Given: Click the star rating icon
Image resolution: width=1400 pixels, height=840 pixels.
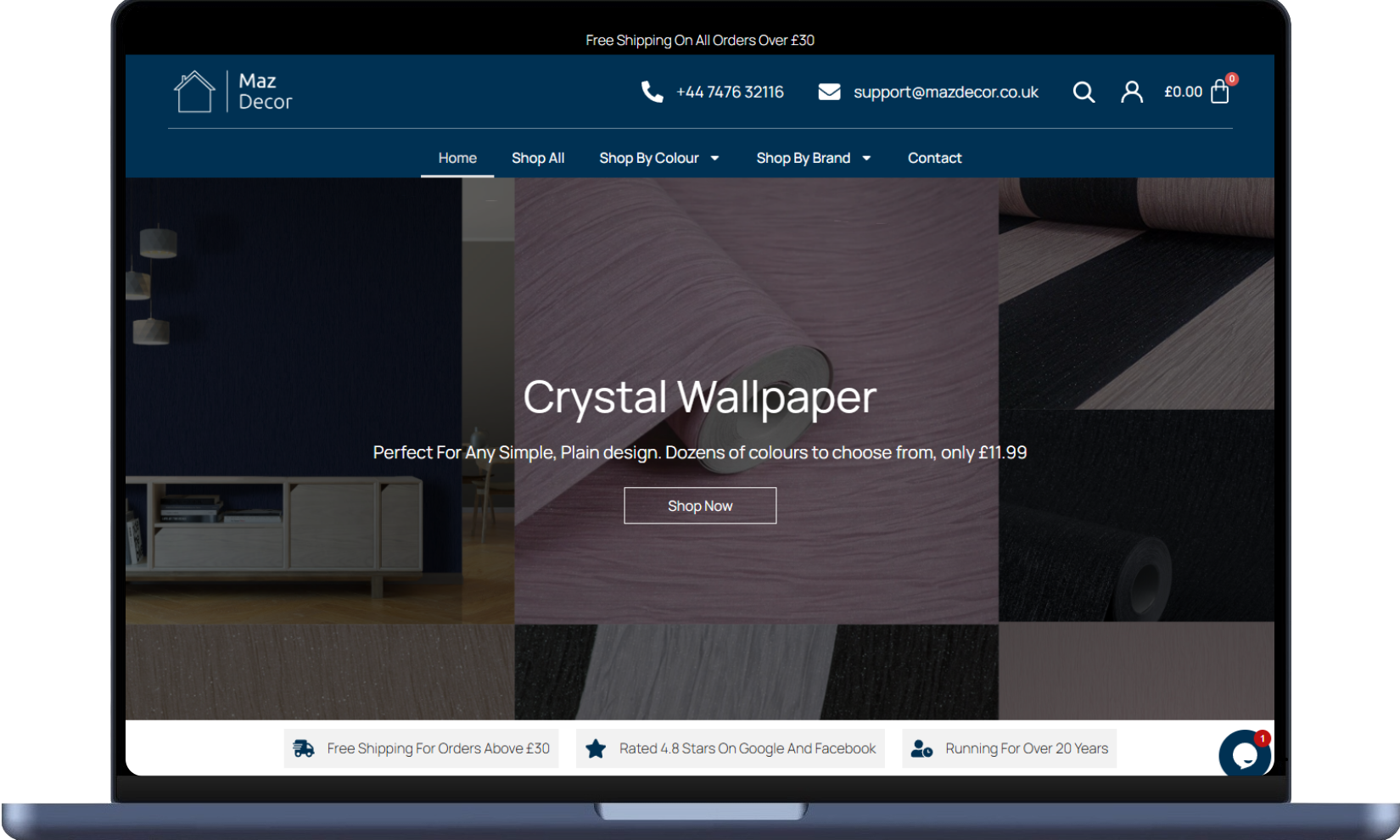Looking at the screenshot, I should (596, 748).
